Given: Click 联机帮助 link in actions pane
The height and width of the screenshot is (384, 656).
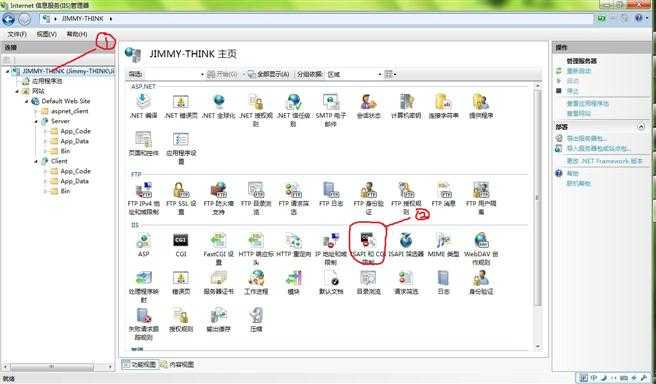Looking at the screenshot, I should click(578, 183).
